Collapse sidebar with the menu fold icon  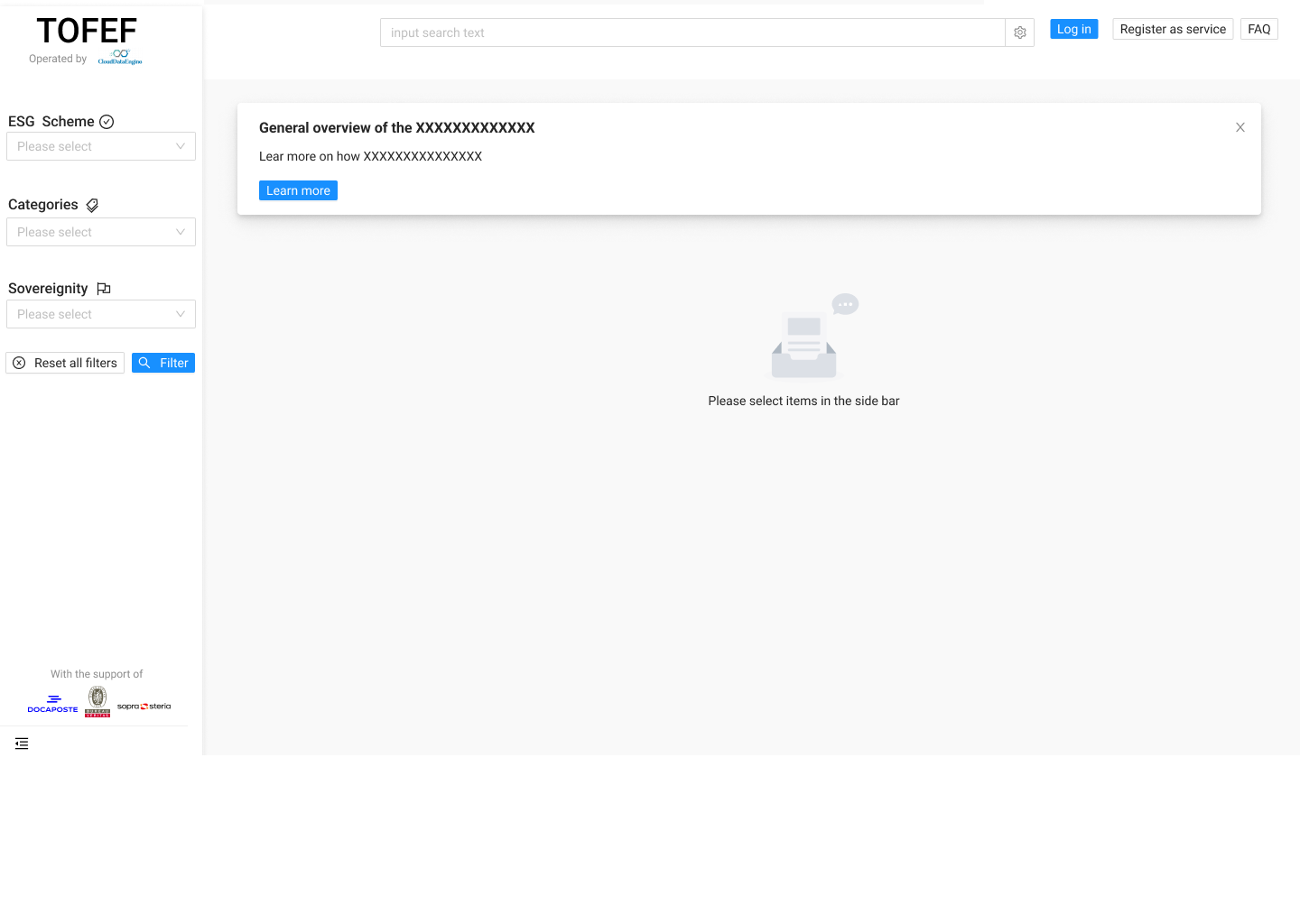tap(22, 744)
